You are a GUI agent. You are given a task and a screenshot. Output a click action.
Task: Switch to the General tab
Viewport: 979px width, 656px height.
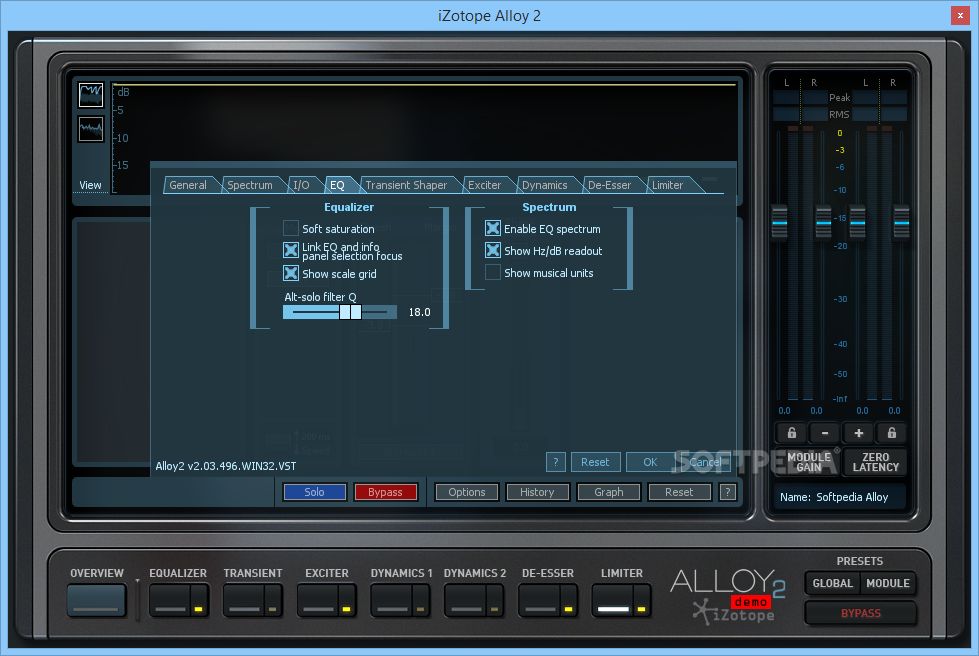tap(188, 185)
